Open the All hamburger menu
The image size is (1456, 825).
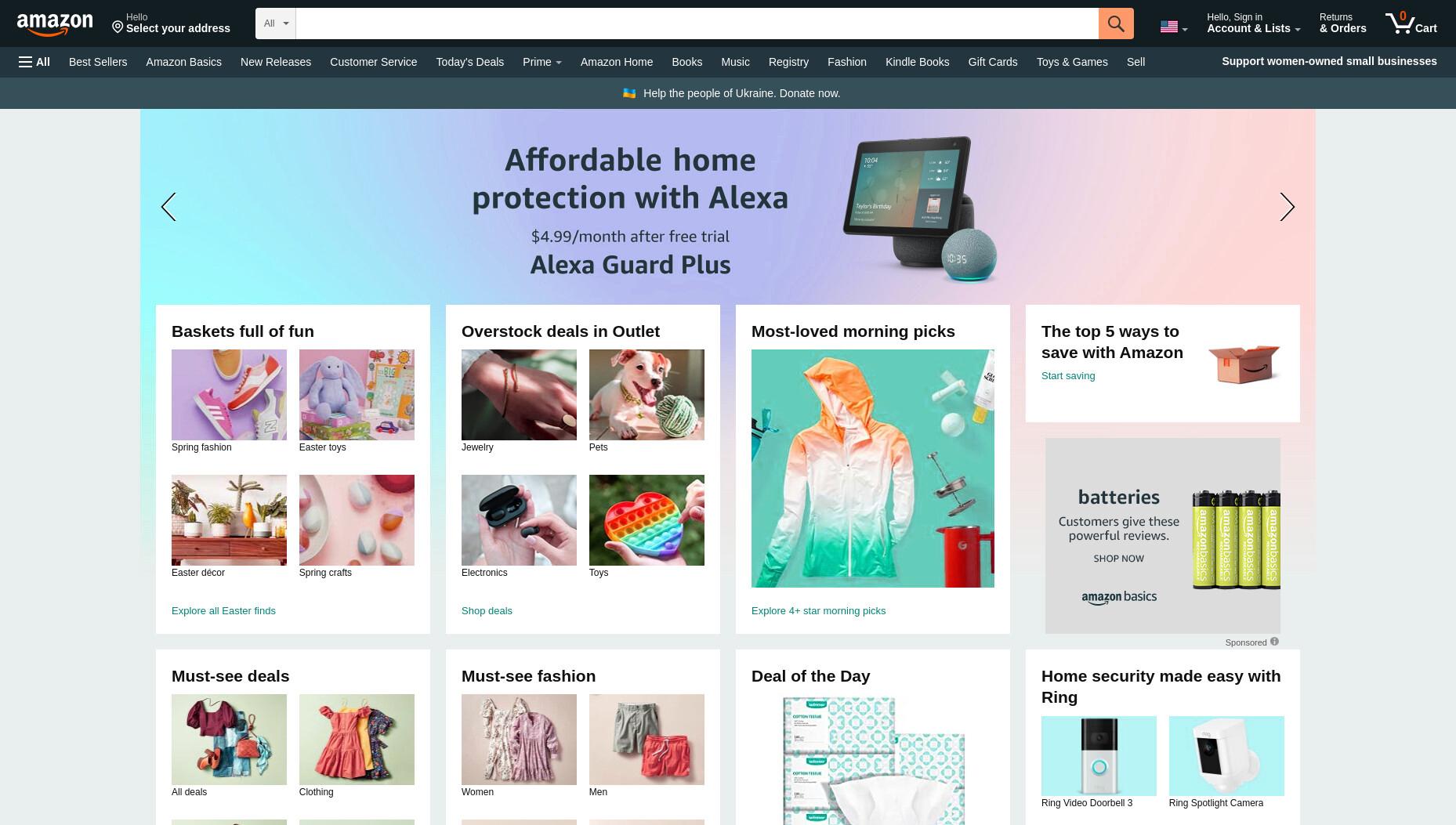(x=34, y=62)
